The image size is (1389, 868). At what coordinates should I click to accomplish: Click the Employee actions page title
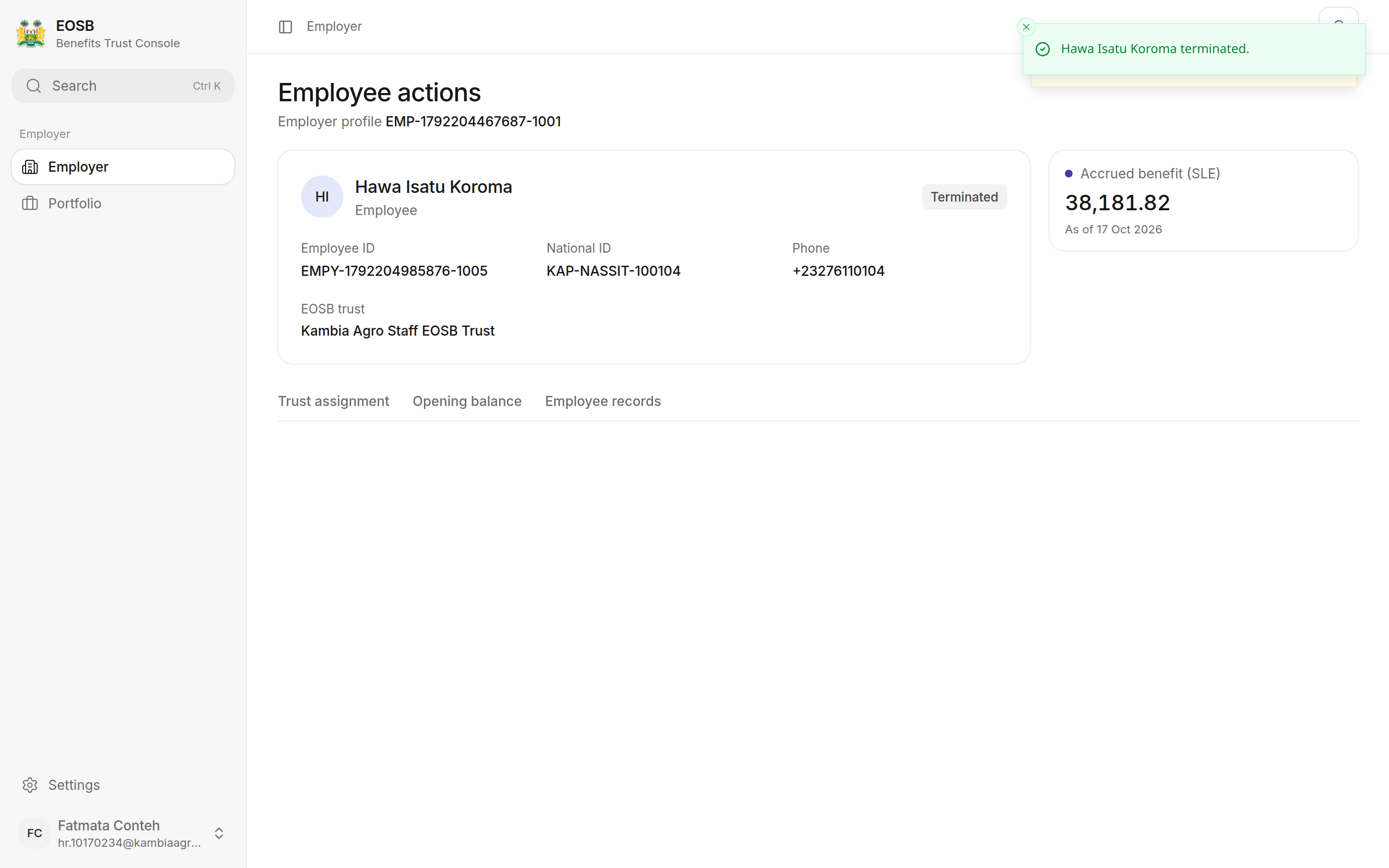379,93
